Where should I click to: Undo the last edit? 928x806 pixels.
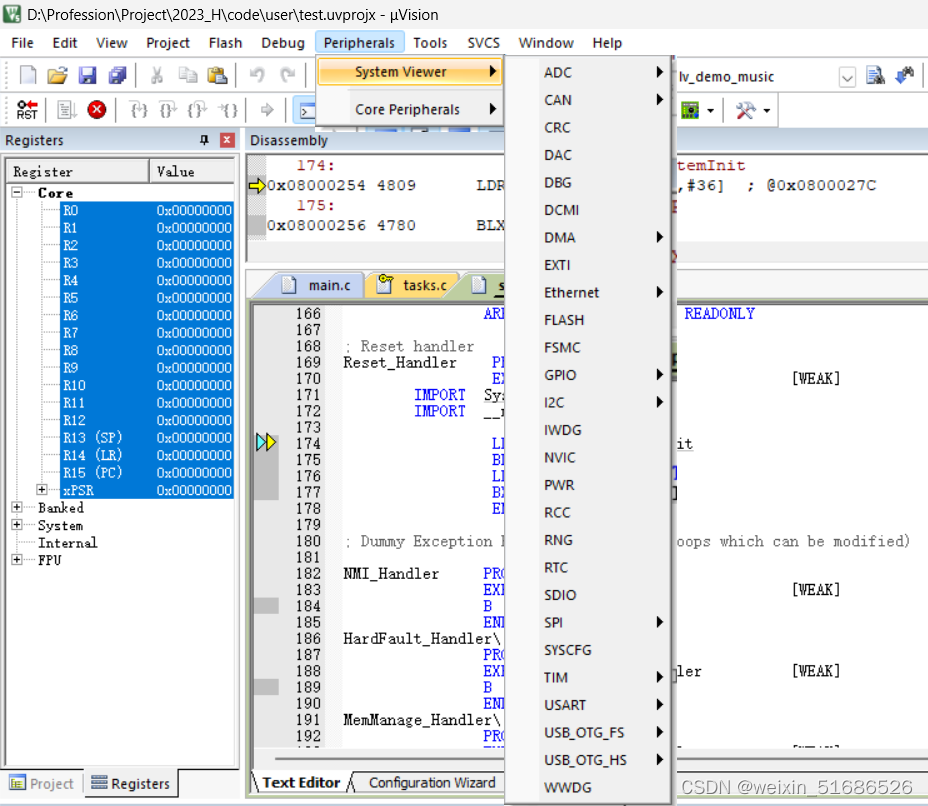click(x=257, y=75)
